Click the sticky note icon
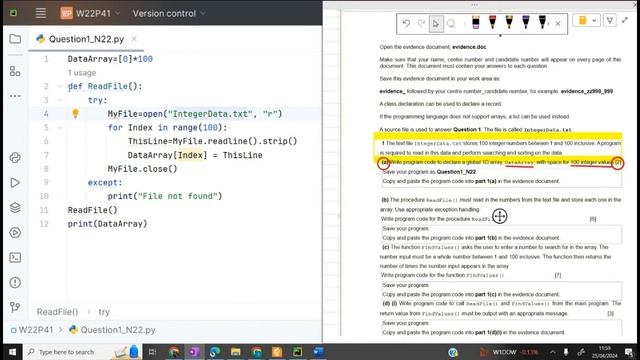Viewport: 640px width, 360px height. pyautogui.click(x=582, y=20)
